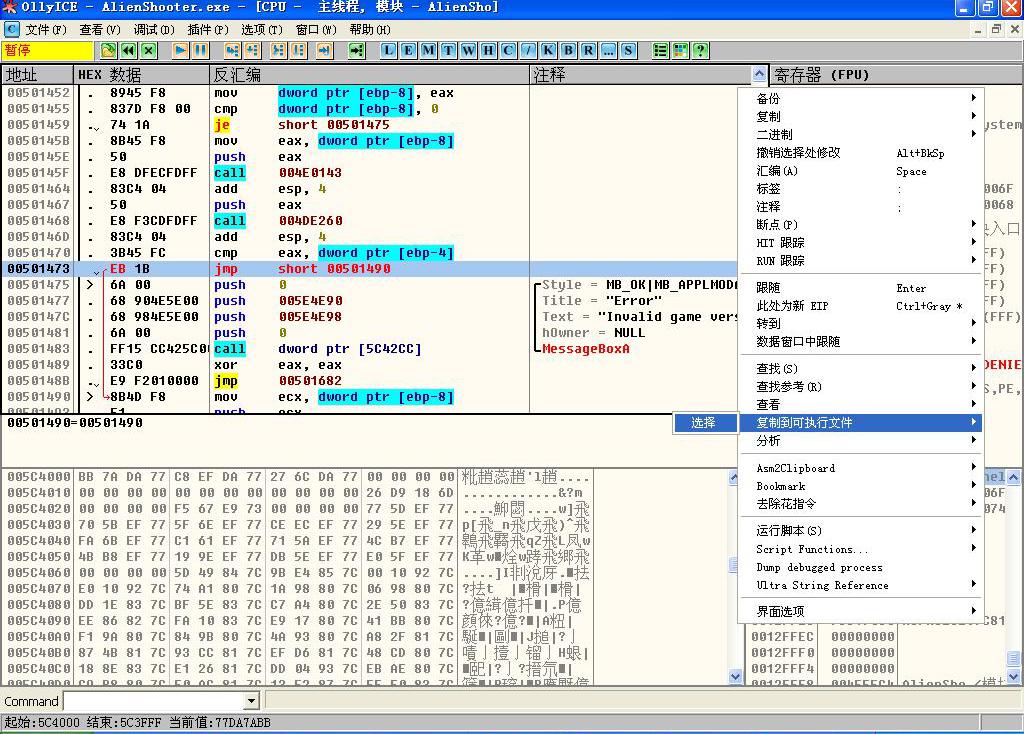Click the Trace into toolbar icon
The width and height of the screenshot is (1024, 734).
(x=278, y=50)
